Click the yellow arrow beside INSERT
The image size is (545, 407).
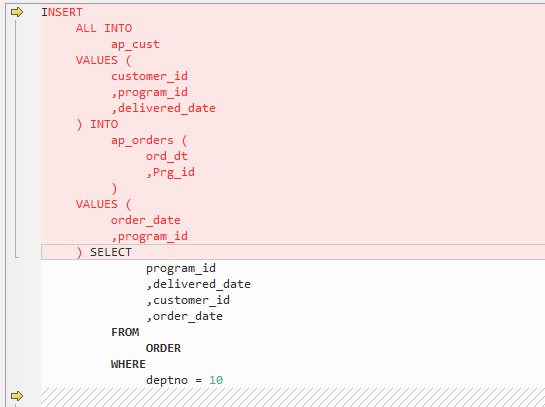point(17,12)
